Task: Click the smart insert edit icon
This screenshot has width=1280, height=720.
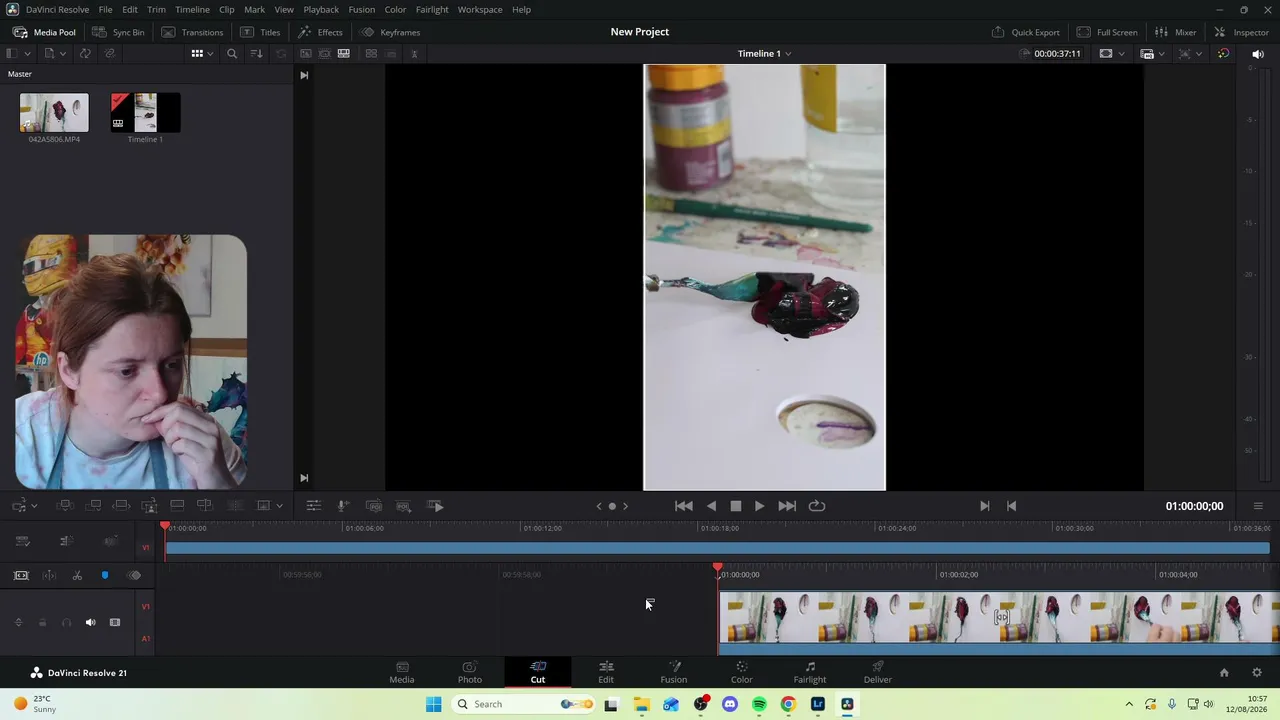Action: tap(65, 506)
